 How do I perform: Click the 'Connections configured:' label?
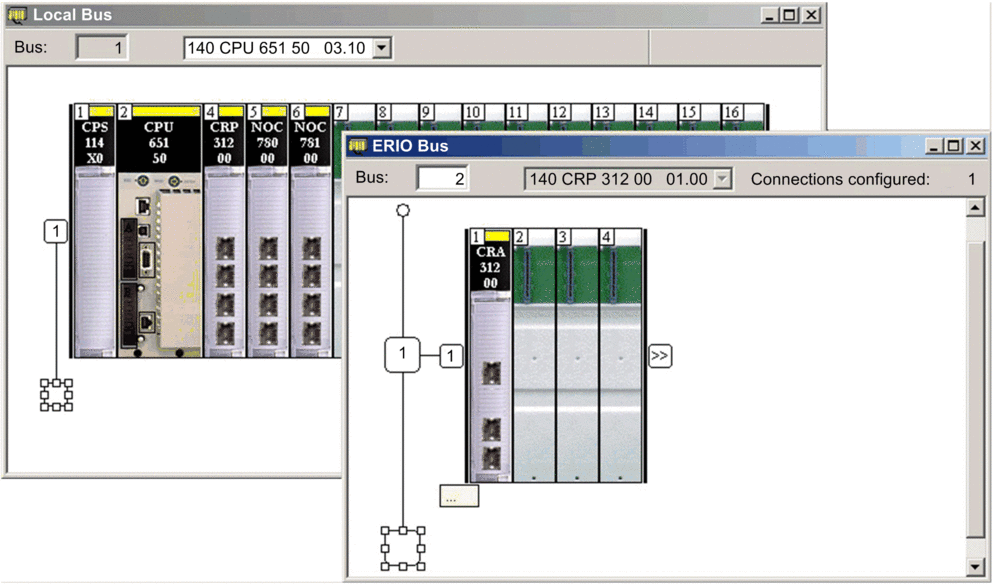click(x=840, y=179)
